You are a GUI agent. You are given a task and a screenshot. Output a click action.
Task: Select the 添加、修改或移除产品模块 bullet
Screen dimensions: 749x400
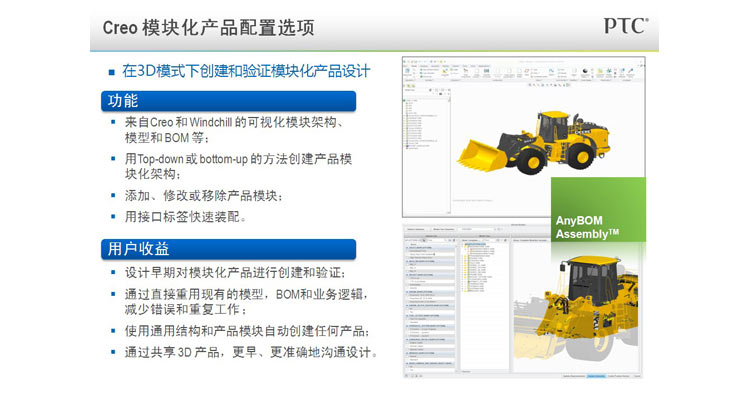pyautogui.click(x=203, y=195)
